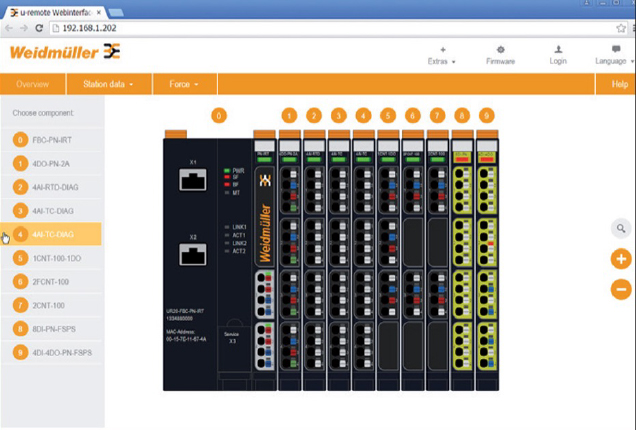
Task: Switch to the Overview tab
Action: click(x=32, y=84)
